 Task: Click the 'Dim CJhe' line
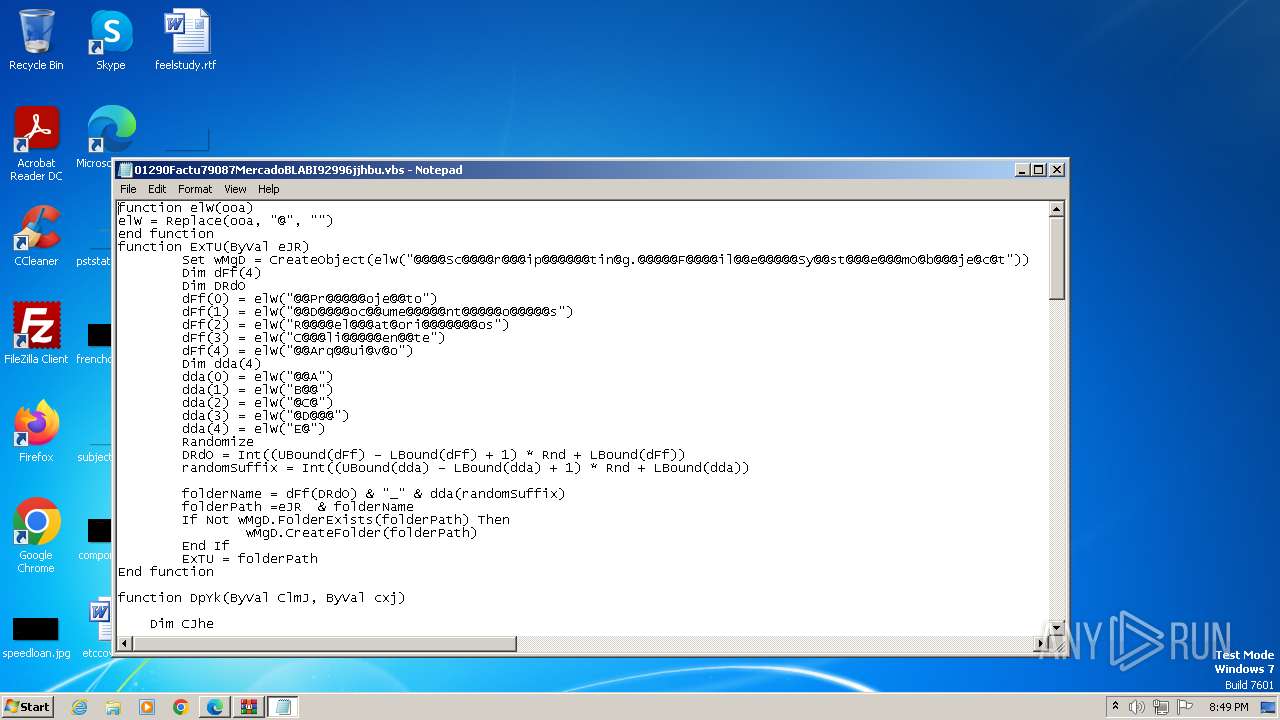click(x=181, y=624)
